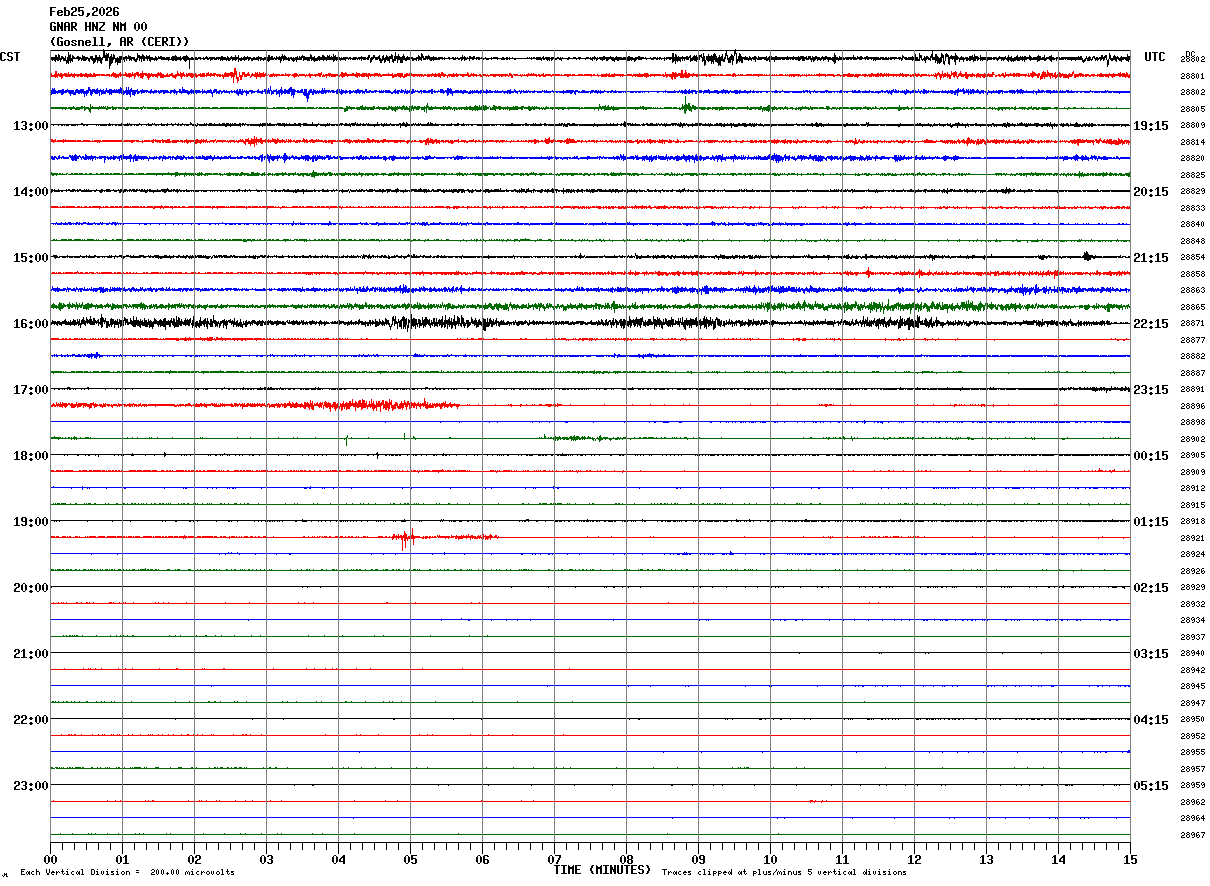The height and width of the screenshot is (886, 1210).
Task: Click the TIME (MINUTES) axis title
Action: tap(602, 870)
